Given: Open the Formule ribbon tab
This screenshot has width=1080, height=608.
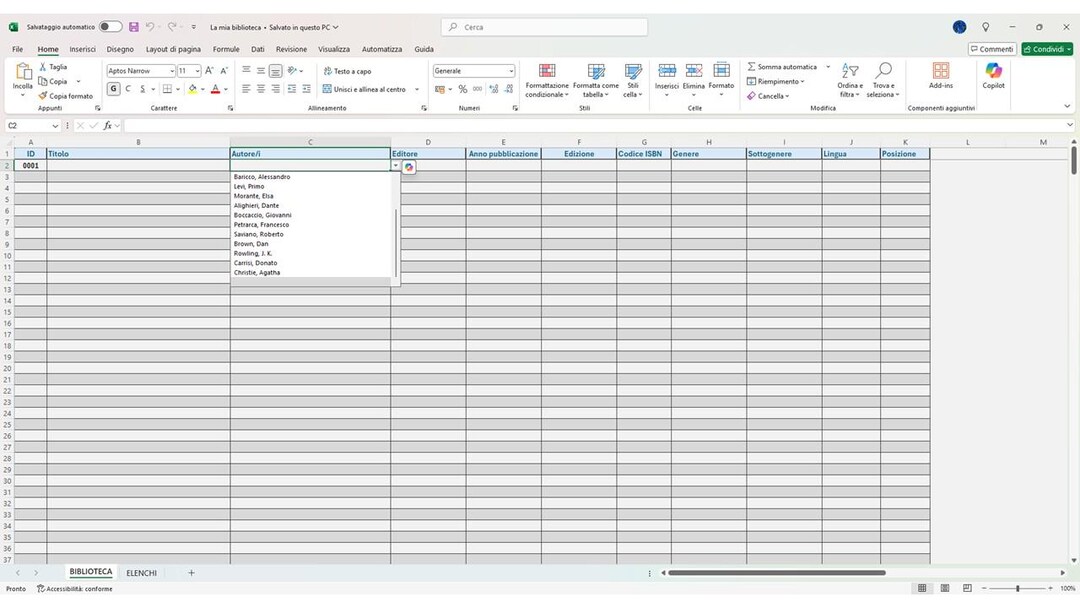Looking at the screenshot, I should point(226,49).
